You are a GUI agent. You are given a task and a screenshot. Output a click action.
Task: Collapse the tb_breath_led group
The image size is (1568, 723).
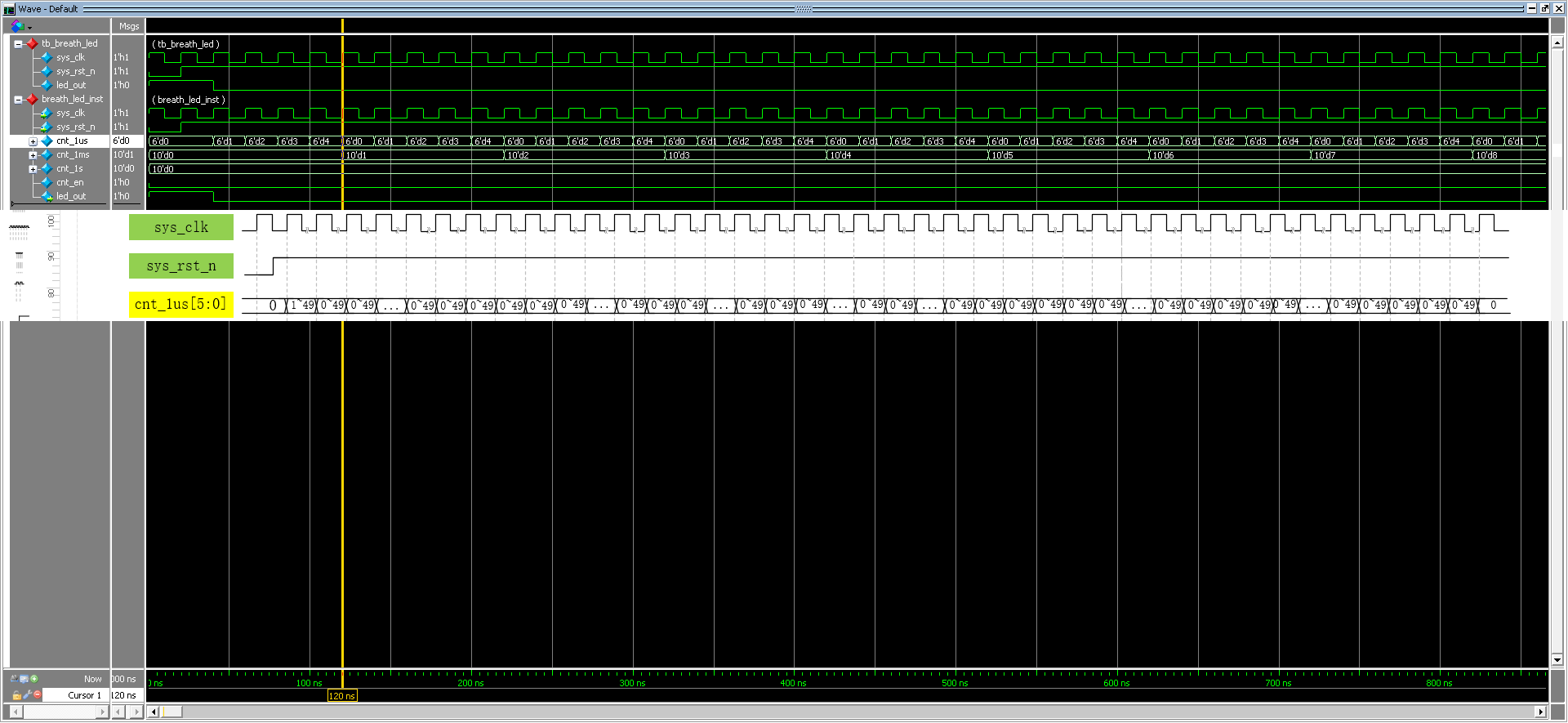pyautogui.click(x=18, y=44)
